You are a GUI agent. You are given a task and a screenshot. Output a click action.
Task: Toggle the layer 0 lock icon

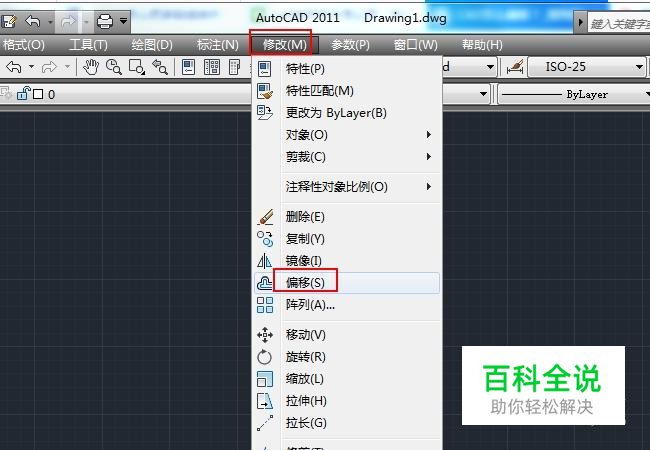24,94
